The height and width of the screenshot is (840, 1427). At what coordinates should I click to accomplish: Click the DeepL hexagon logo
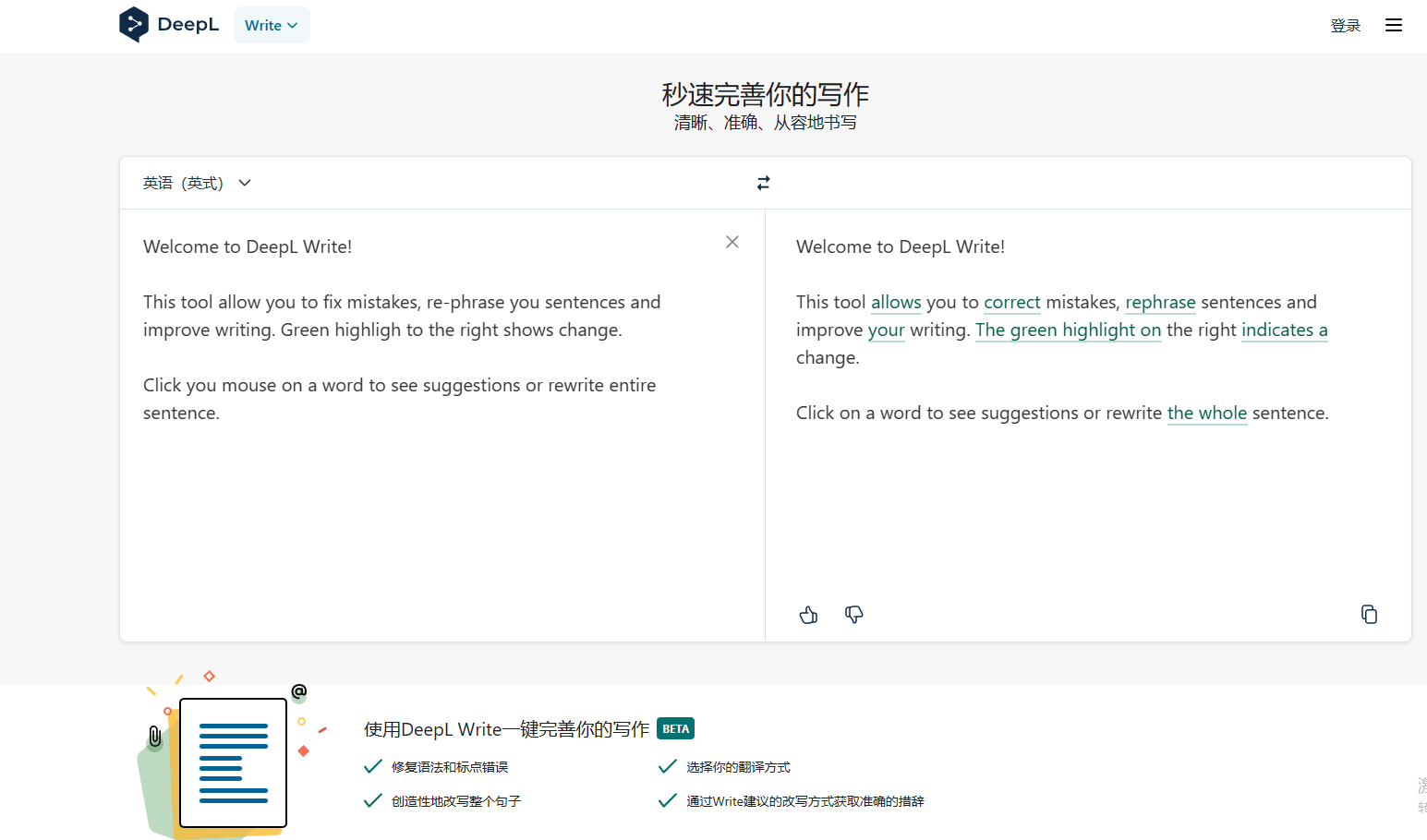coord(134,24)
